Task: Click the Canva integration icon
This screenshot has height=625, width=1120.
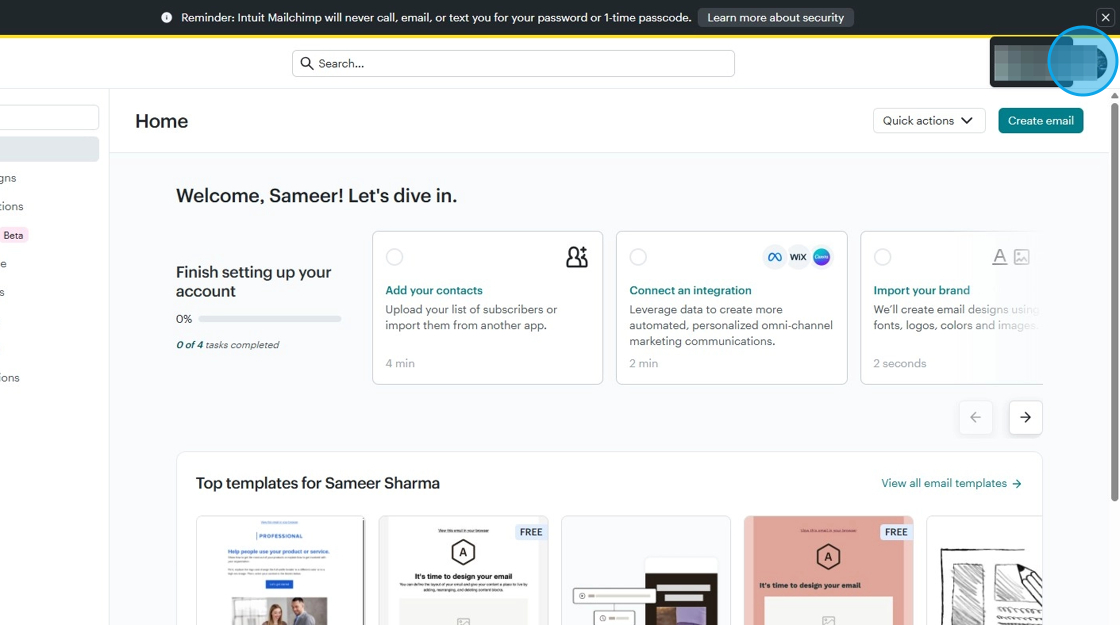Action: [x=821, y=257]
